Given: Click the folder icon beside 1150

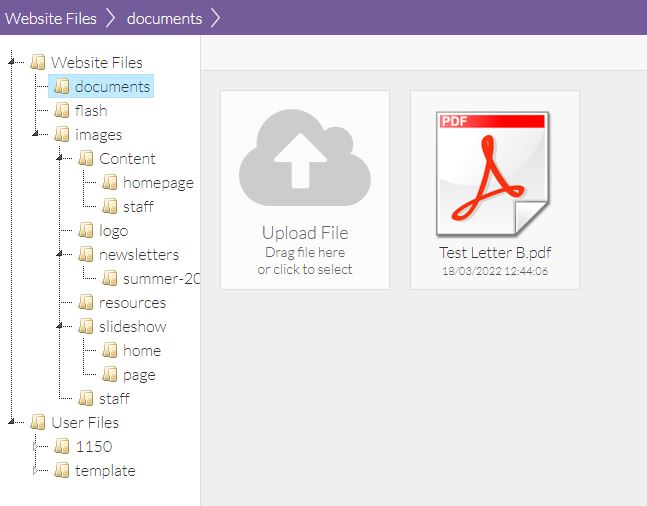Looking at the screenshot, I should point(62,447).
